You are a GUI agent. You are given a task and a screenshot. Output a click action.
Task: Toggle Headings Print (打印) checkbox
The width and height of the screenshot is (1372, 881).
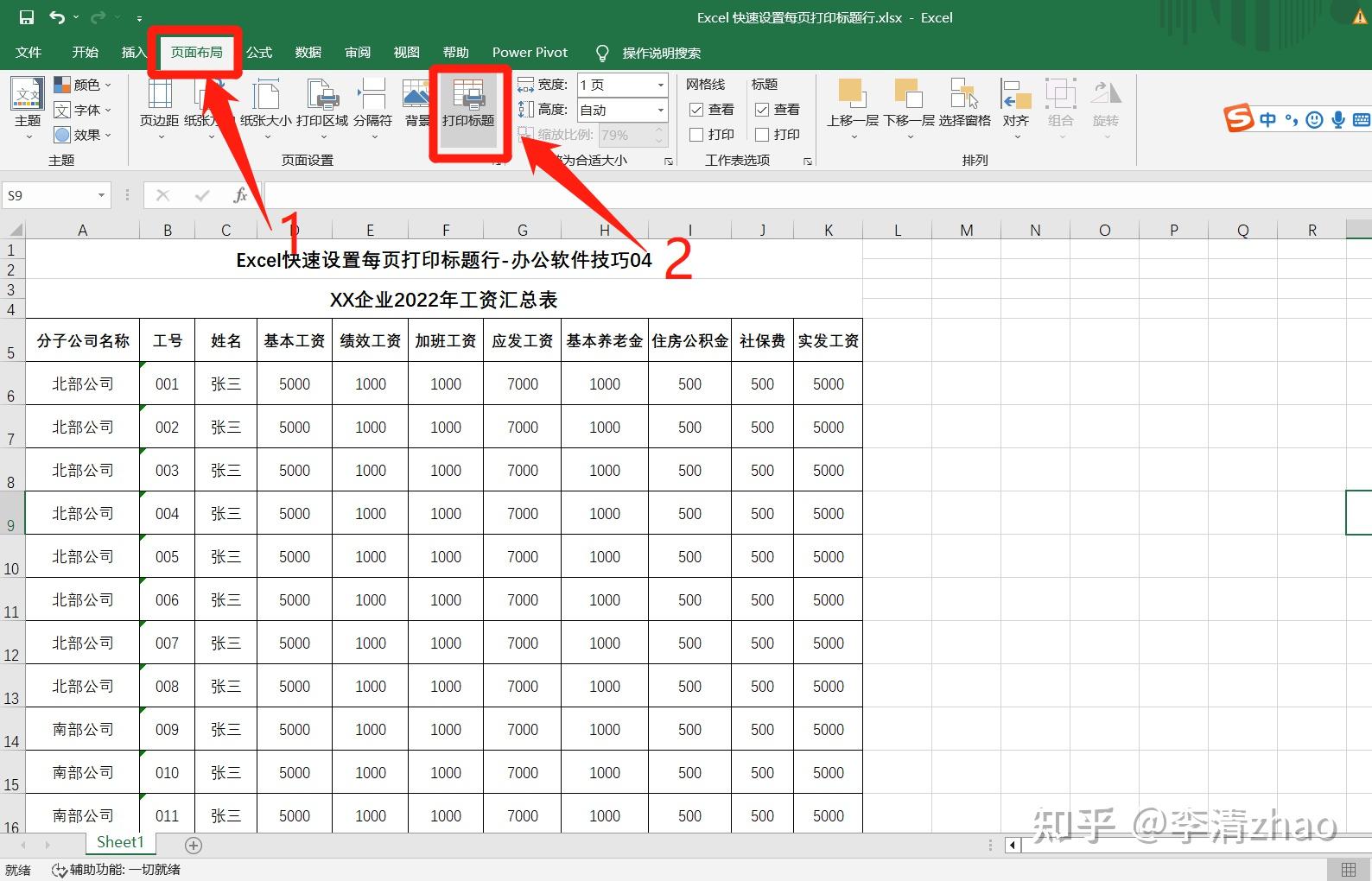pyautogui.click(x=762, y=135)
